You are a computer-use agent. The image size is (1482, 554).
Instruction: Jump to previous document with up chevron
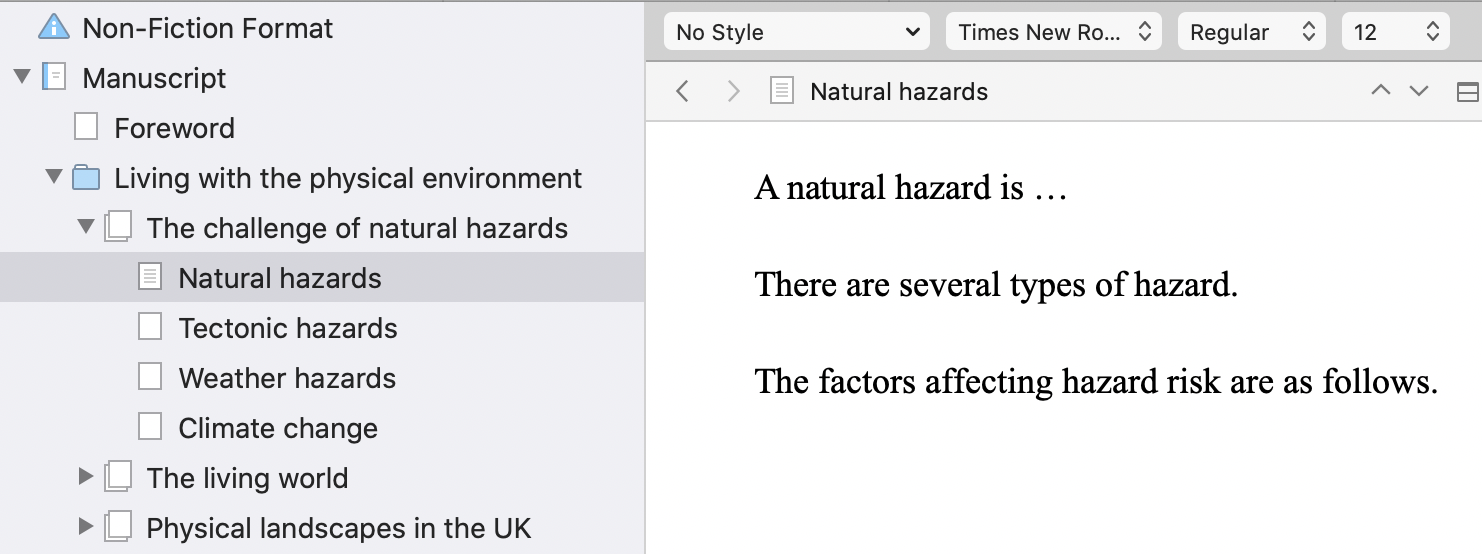coord(1381,91)
